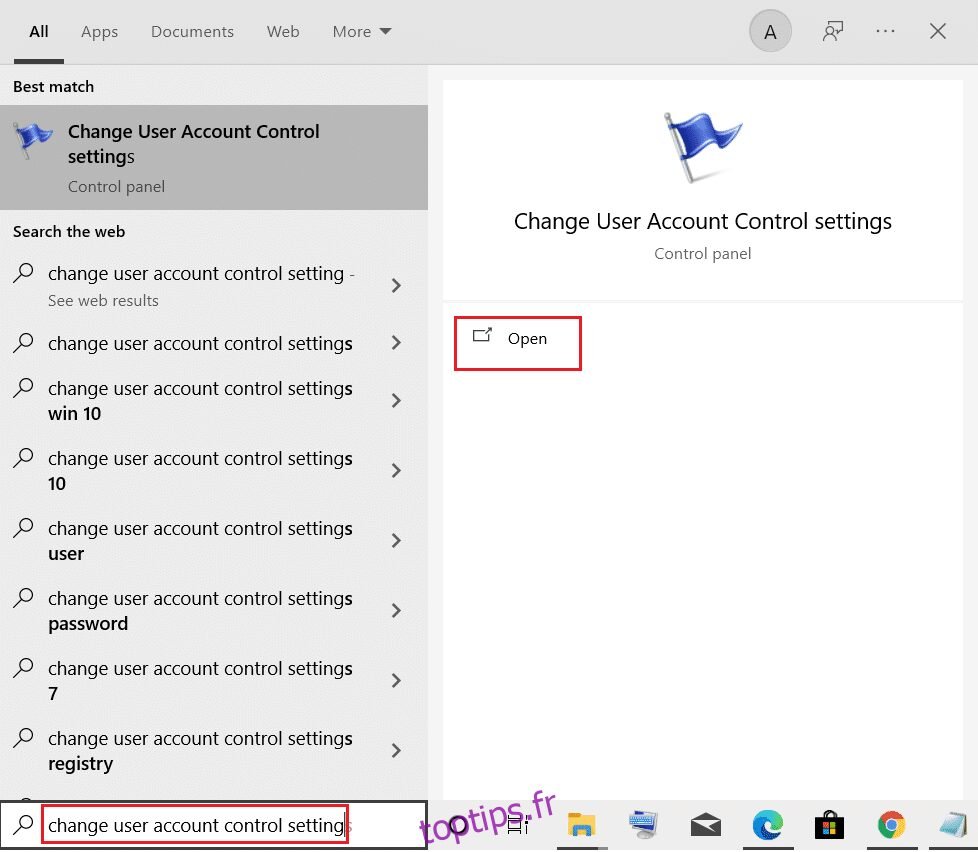Expand the More filter dropdown
The image size is (978, 852).
click(x=361, y=32)
